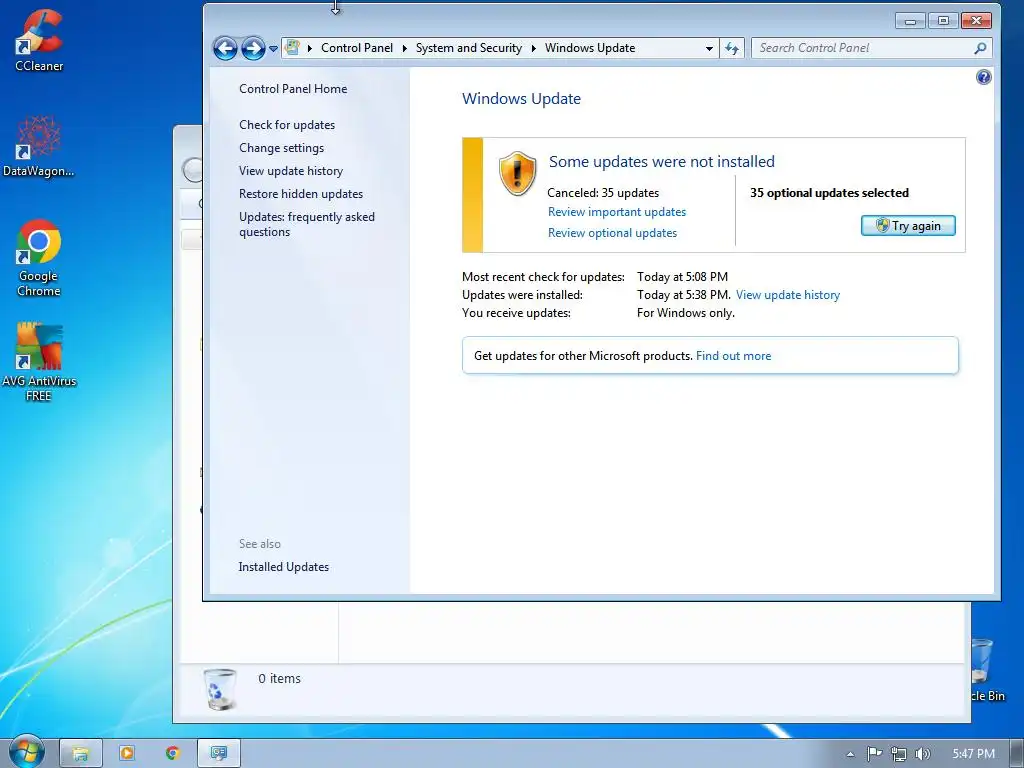1024x768 pixels.
Task: Open the Recycle Bin desktop icon
Action: (x=986, y=669)
